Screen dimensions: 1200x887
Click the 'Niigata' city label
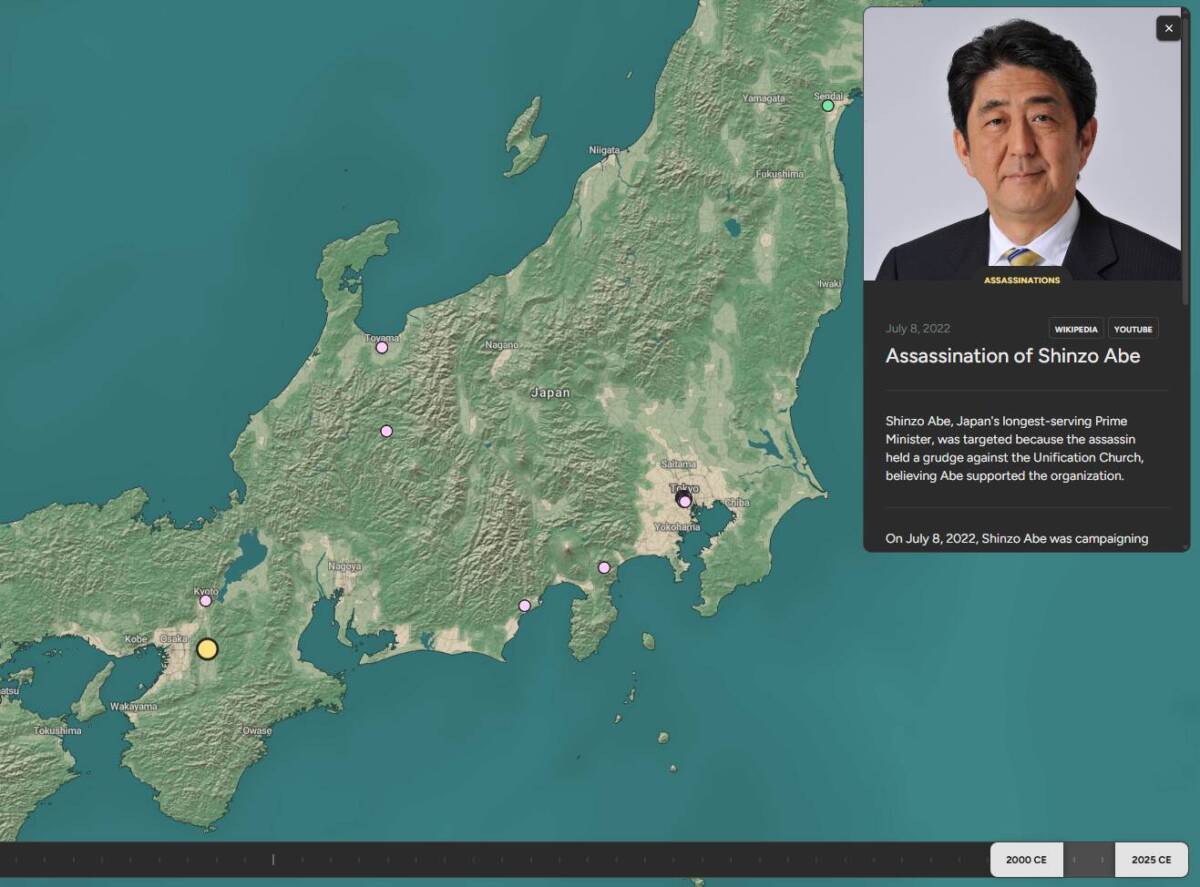(605, 150)
